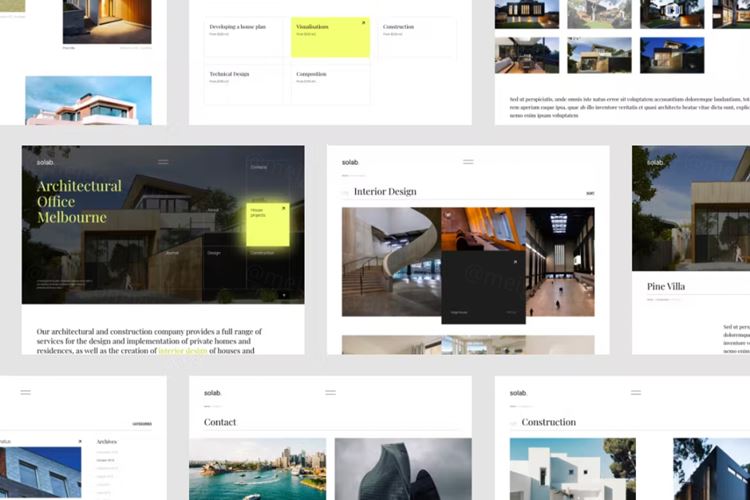Viewport: 750px width, 500px height.
Task: Click arrow icon on dark interior overlay card
Action: coord(516,261)
